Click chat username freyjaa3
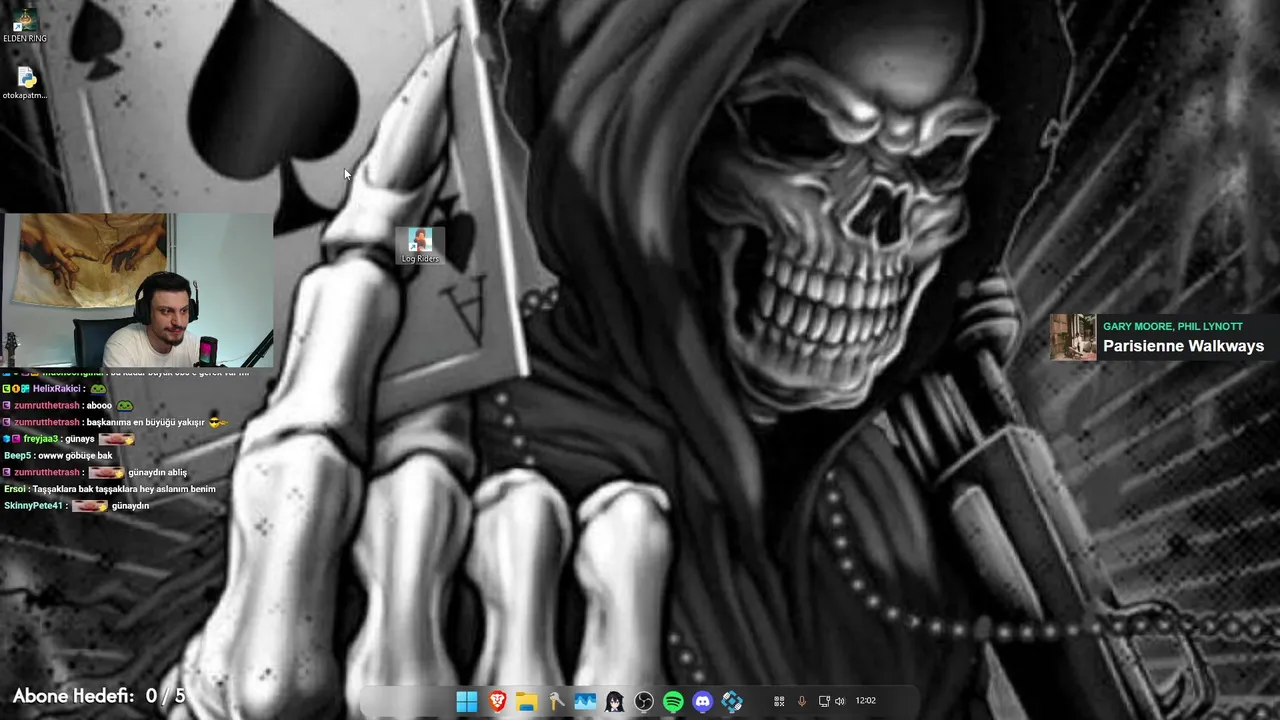1280x720 pixels. coord(41,439)
